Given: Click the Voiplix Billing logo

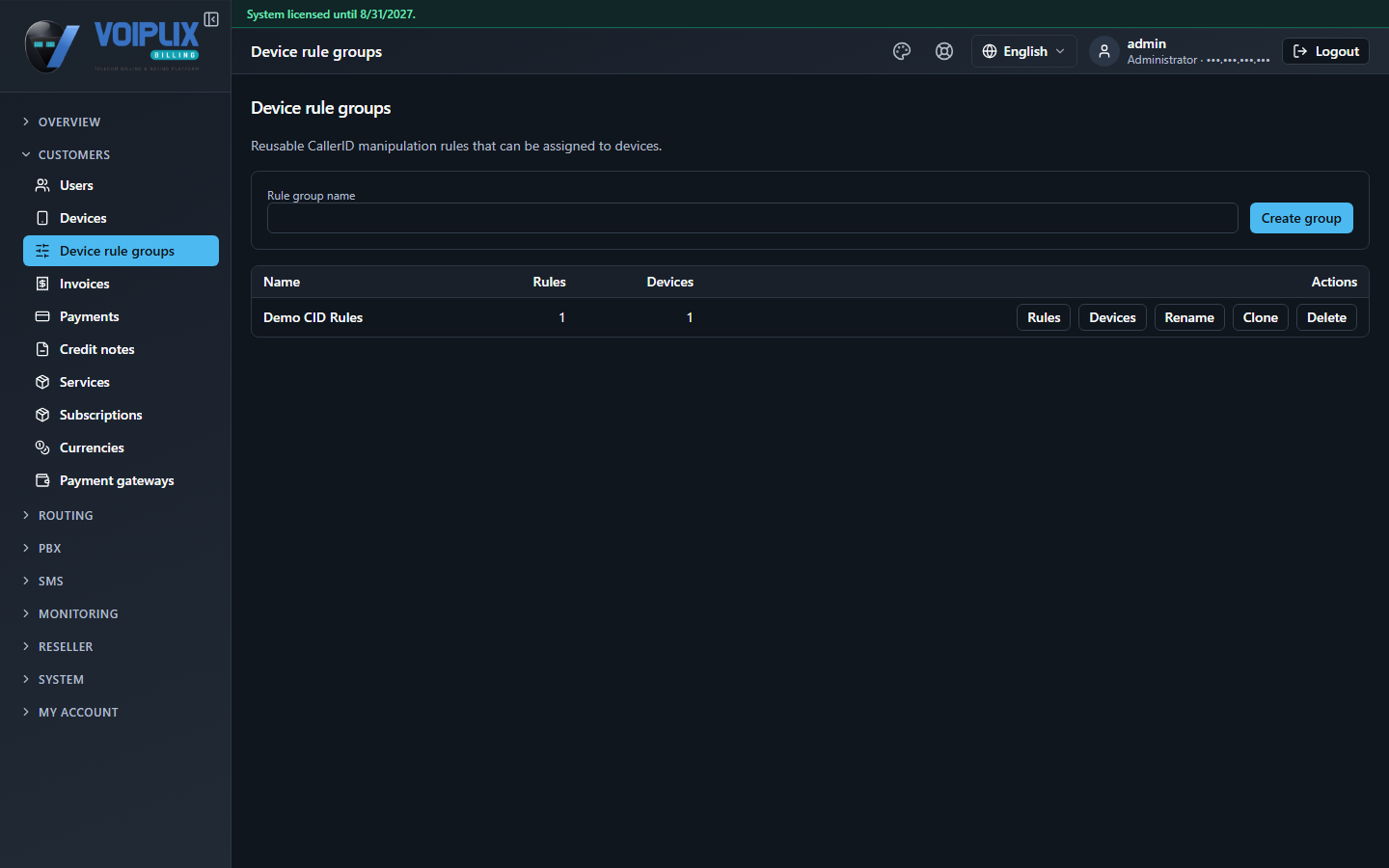Looking at the screenshot, I should coord(112,46).
